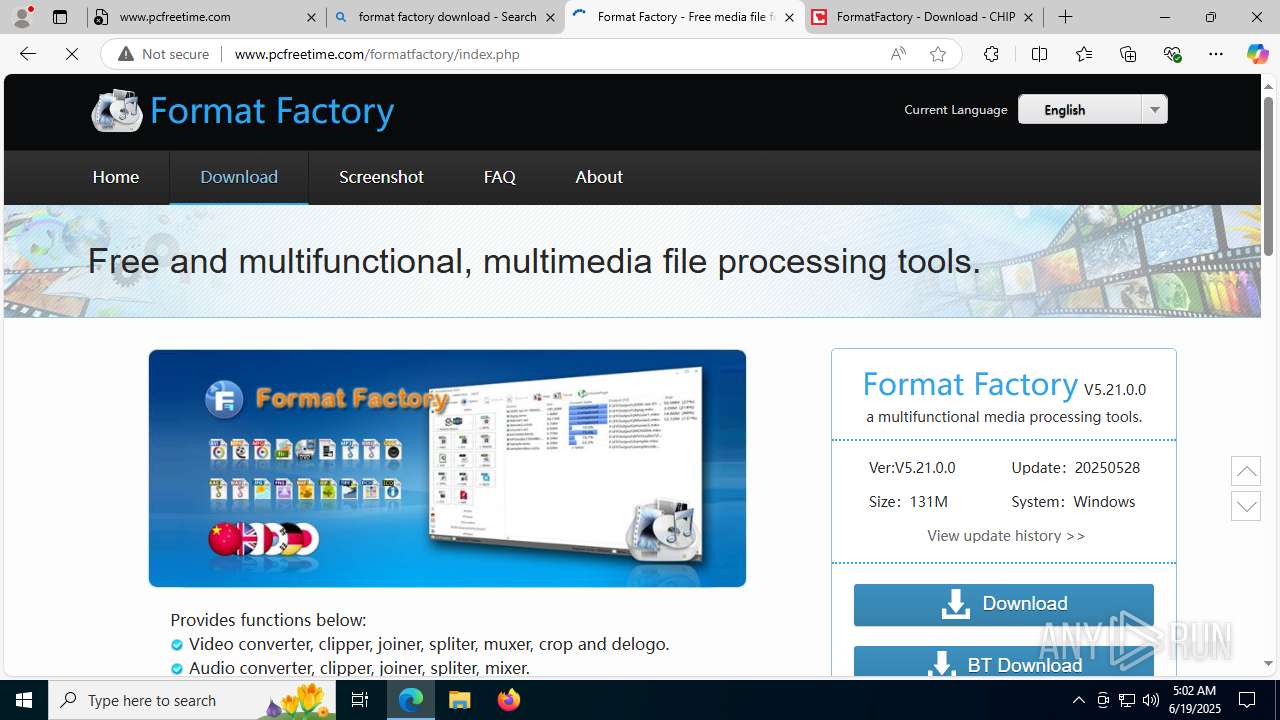Image resolution: width=1280 pixels, height=720 pixels.
Task: Click the Ver:V5.21.0.0 text
Action: click(912, 468)
